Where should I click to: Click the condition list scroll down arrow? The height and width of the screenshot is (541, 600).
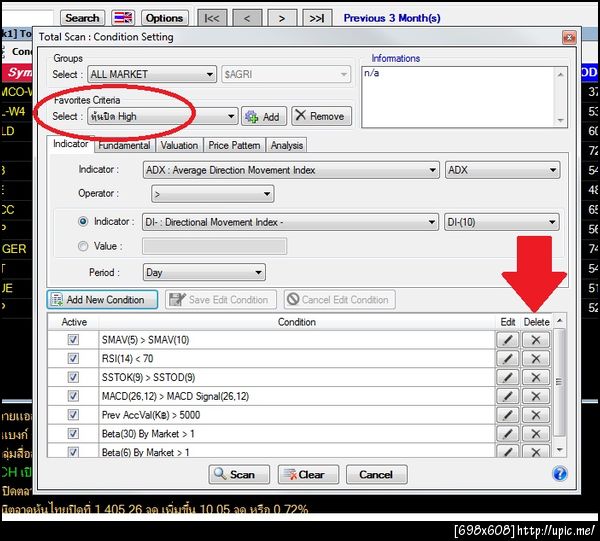[x=559, y=450]
